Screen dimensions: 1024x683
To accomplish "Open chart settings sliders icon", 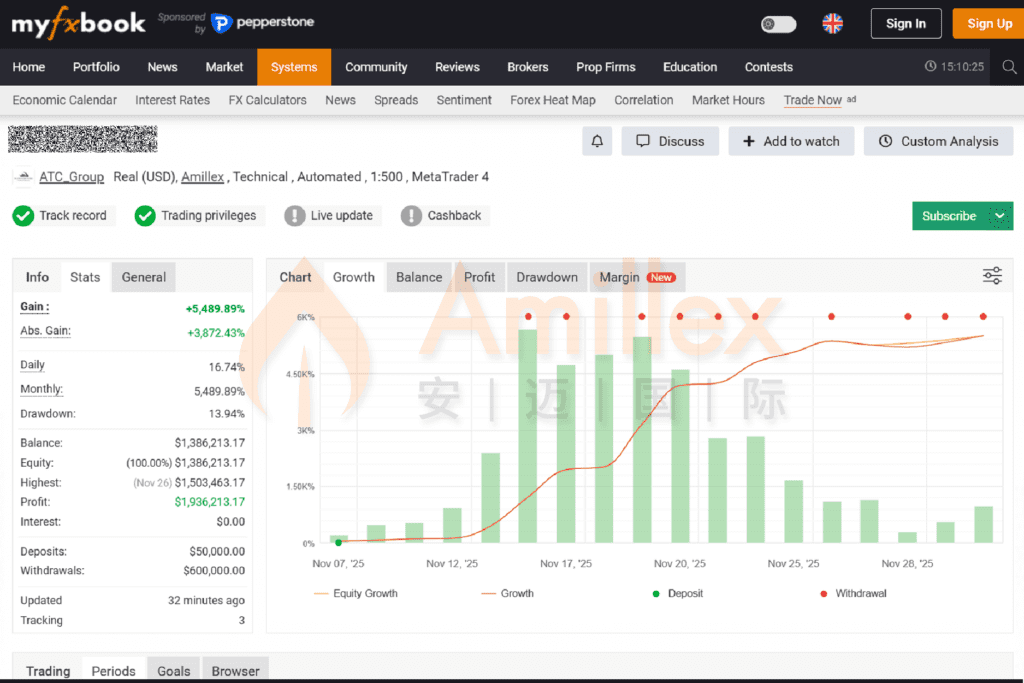I will click(992, 276).
